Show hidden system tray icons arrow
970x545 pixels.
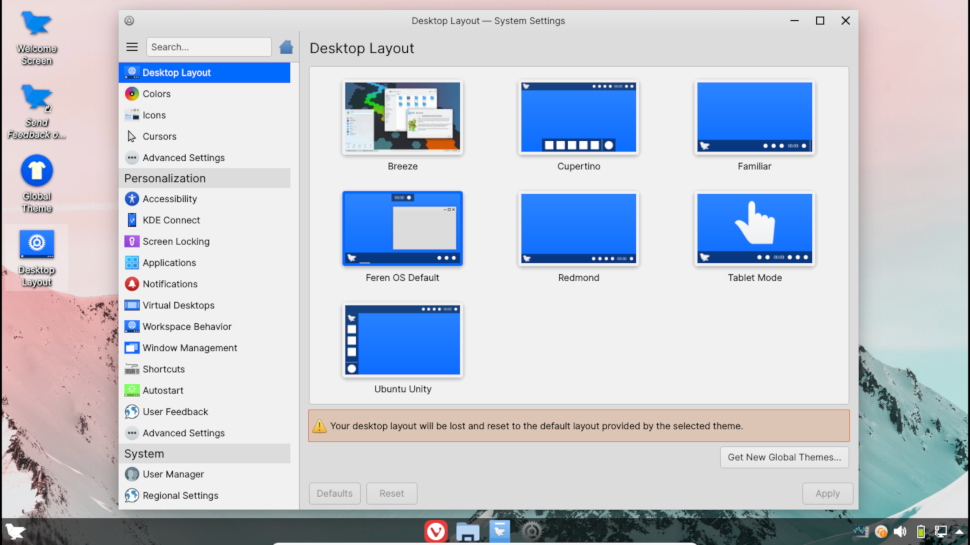pyautogui.click(x=959, y=531)
